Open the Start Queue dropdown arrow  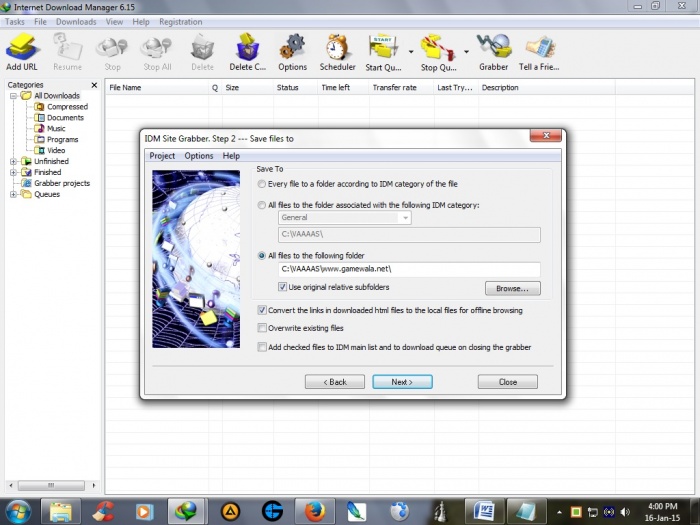[x=411, y=52]
